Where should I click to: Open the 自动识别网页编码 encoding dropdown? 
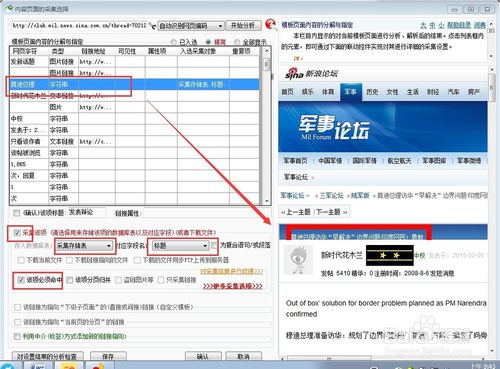(191, 26)
